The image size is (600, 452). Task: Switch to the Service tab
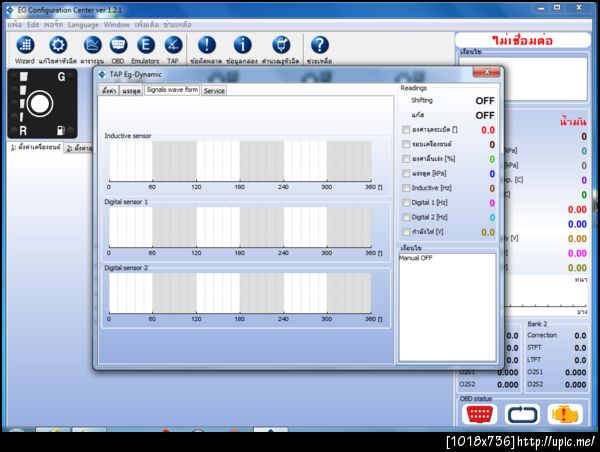coord(214,91)
